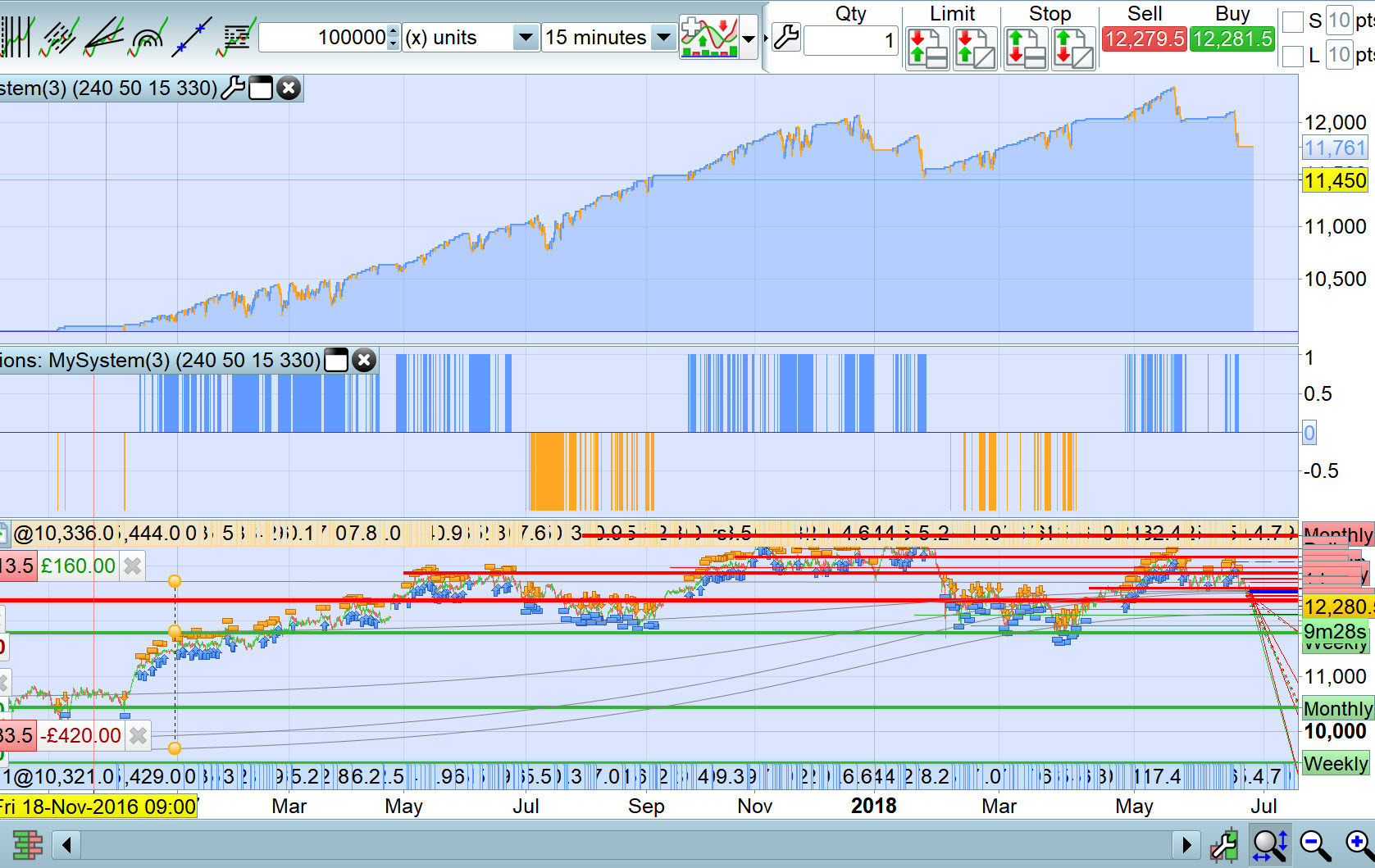Expand the indicator button dropdown arrow
Image resolution: width=1375 pixels, height=868 pixels.
[749, 38]
